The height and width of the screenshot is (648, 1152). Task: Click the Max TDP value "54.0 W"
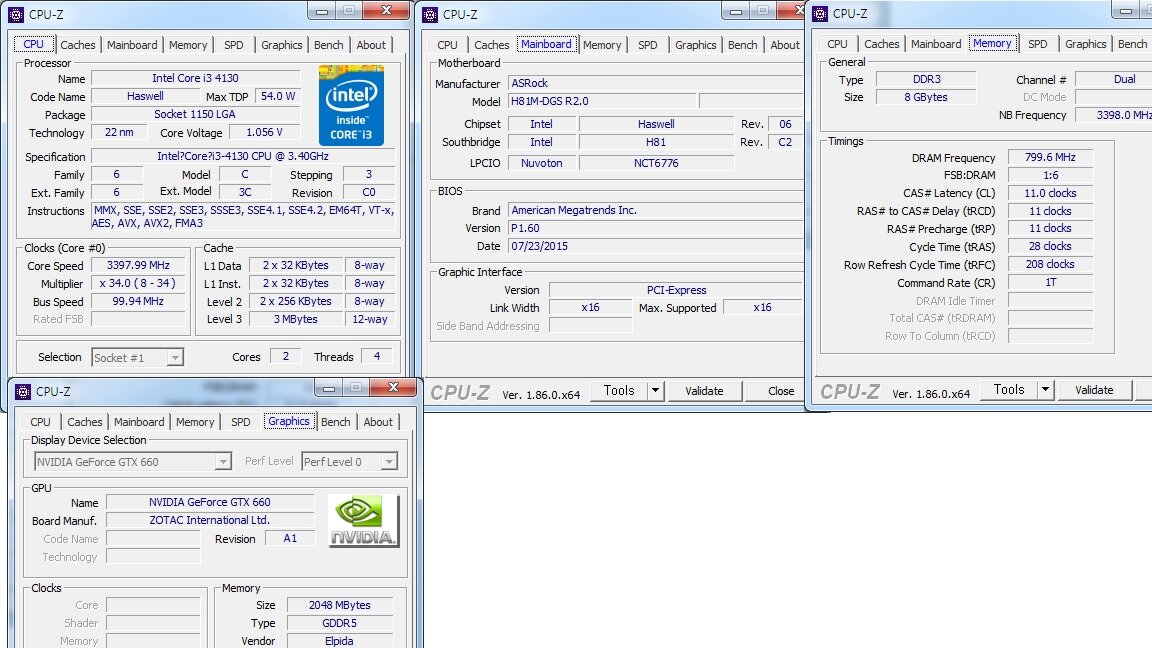[278, 96]
